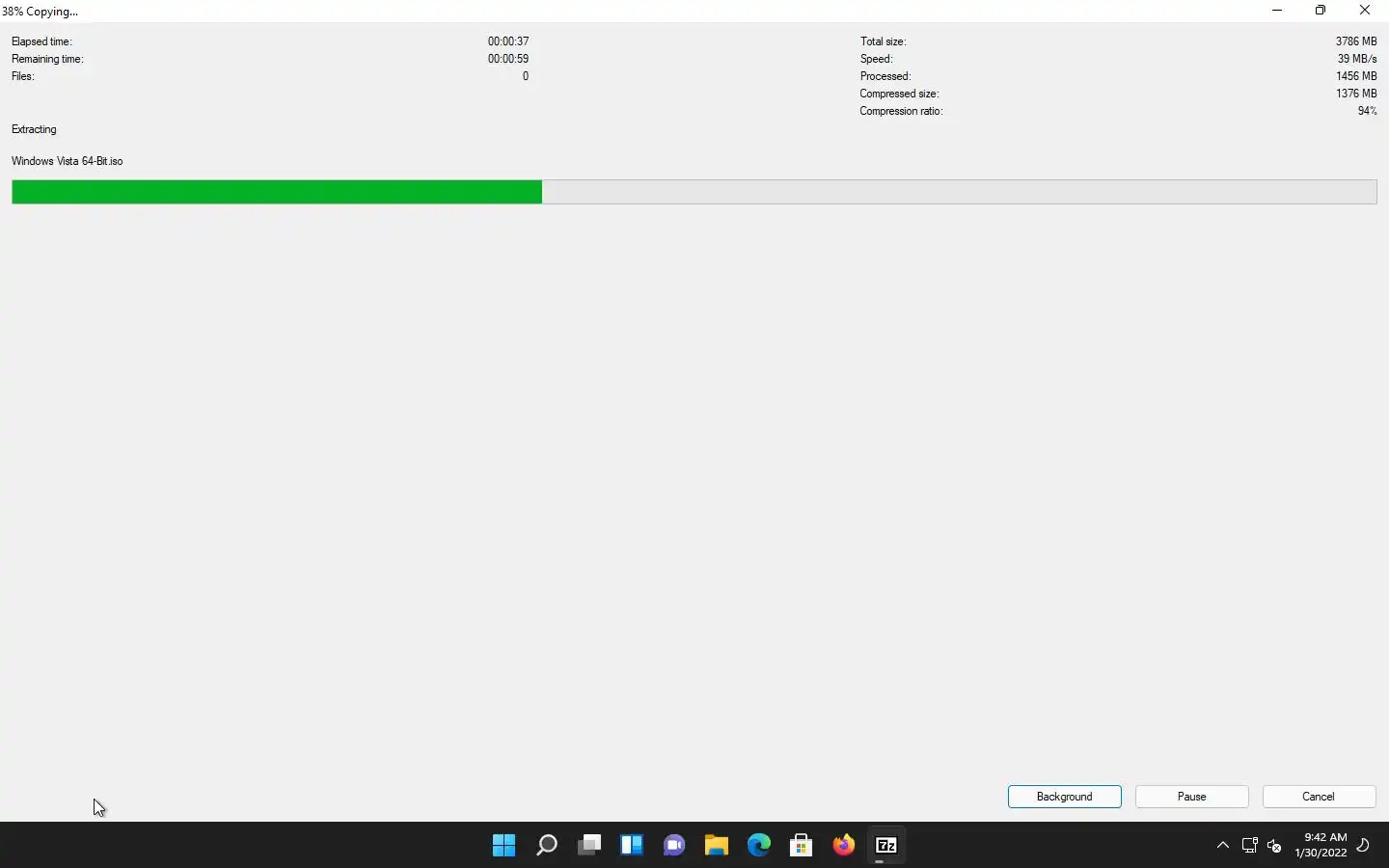
Task: Click the Compression ratio value 94%
Action: coord(1368,111)
